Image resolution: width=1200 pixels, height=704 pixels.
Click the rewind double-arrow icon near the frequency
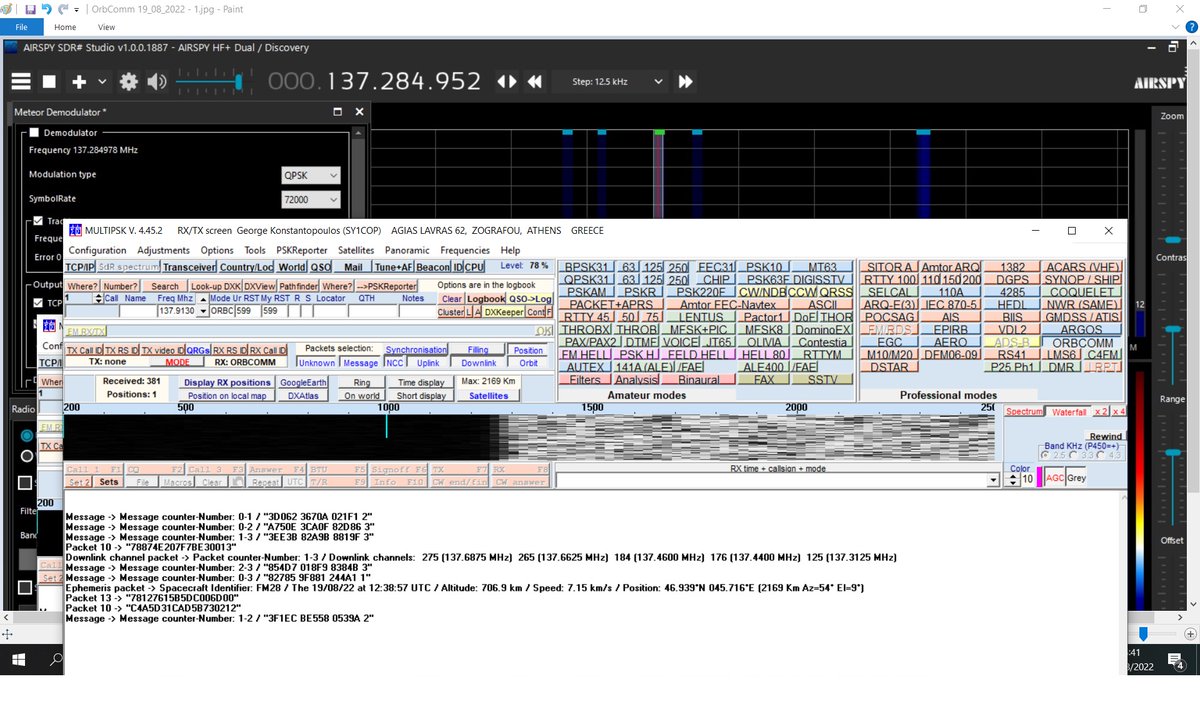pos(534,81)
